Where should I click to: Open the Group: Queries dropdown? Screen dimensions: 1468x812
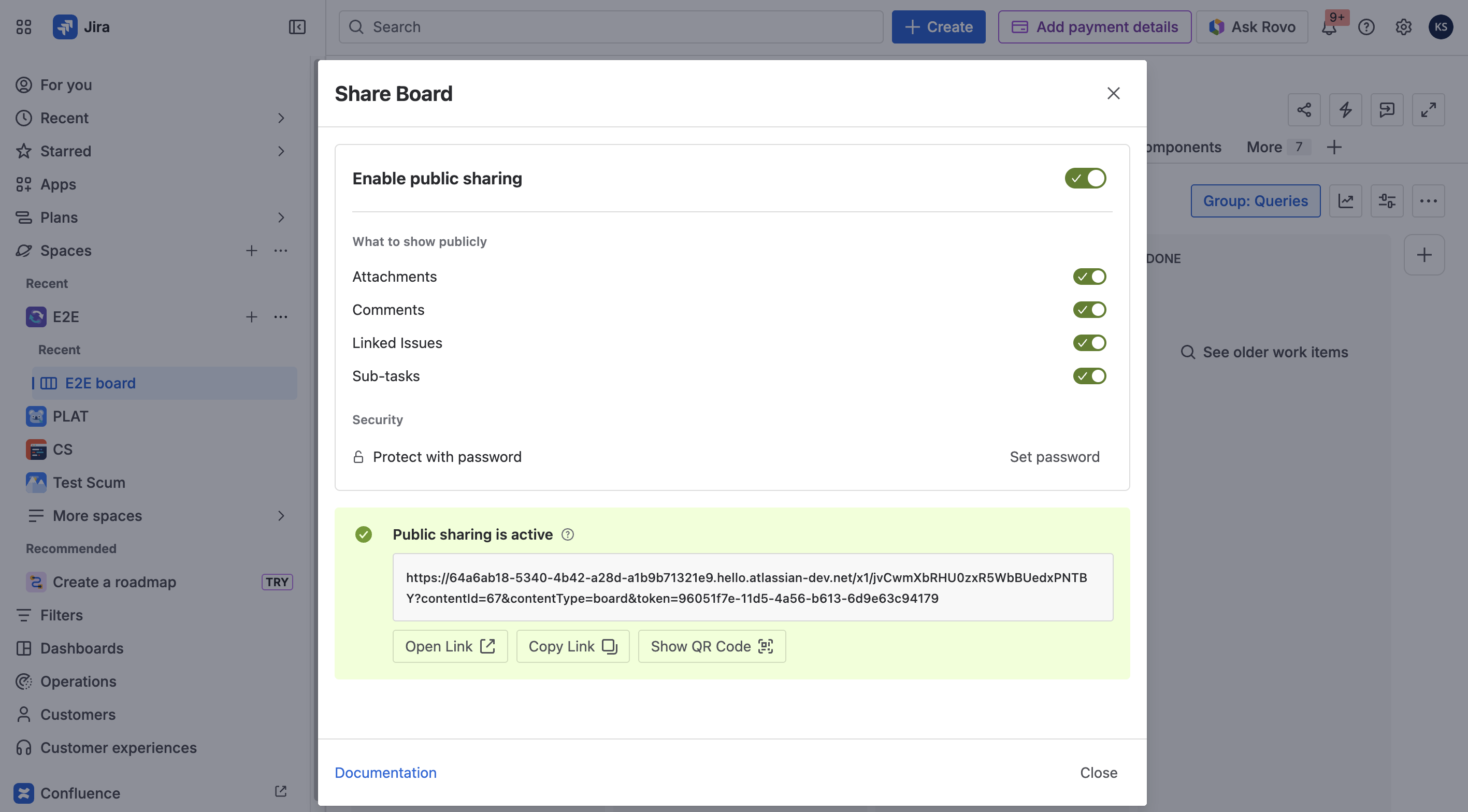point(1255,200)
